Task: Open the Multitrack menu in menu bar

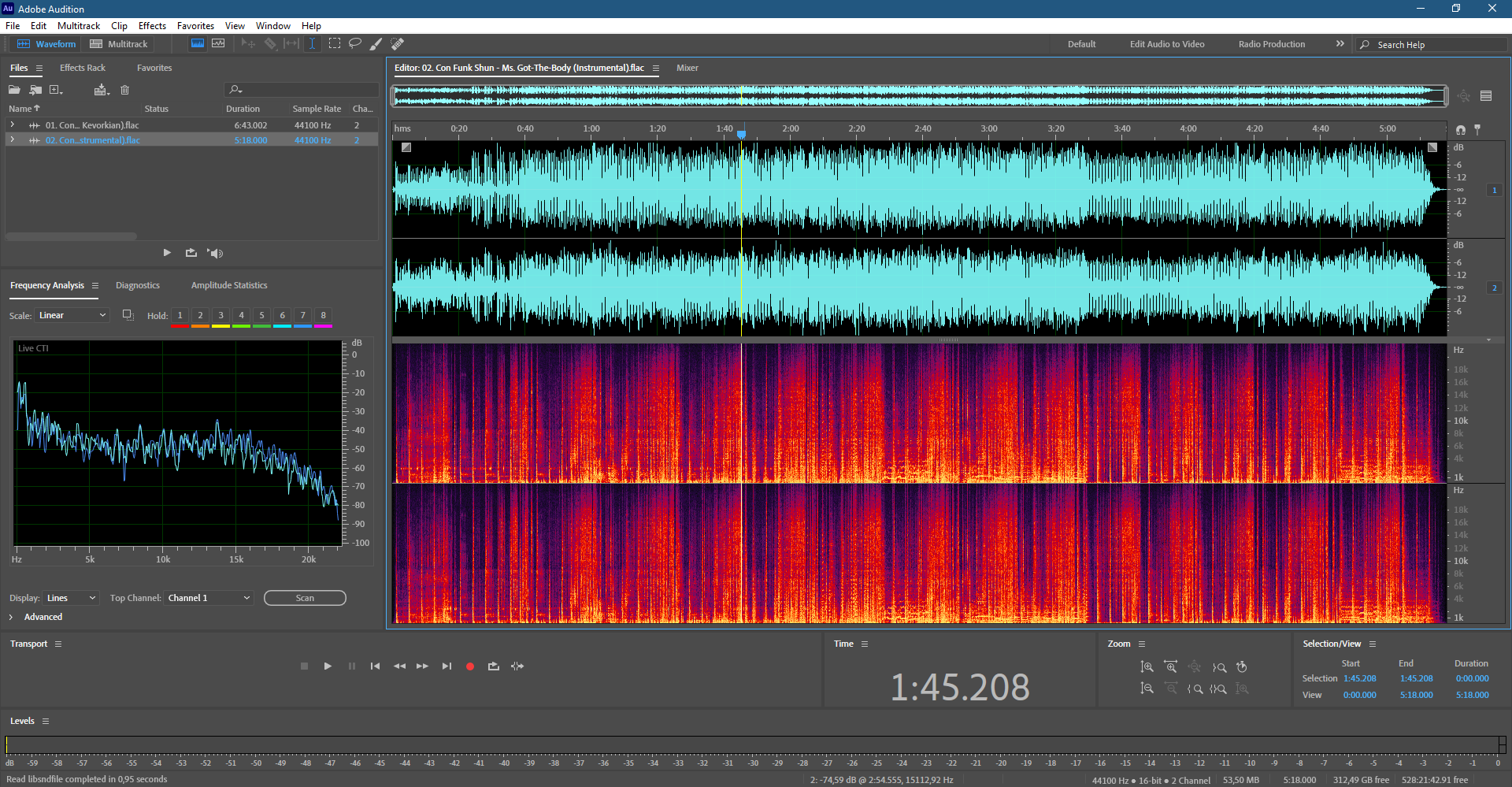Action: 79,26
